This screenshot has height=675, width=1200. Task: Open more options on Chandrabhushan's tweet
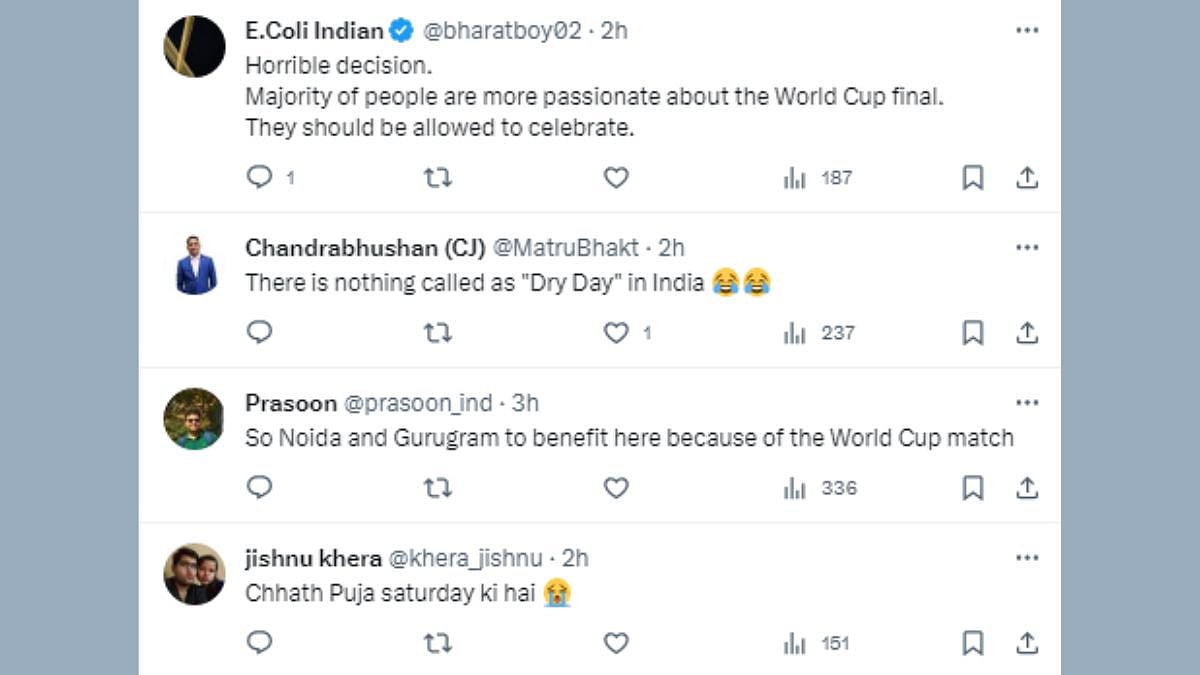tap(1027, 247)
